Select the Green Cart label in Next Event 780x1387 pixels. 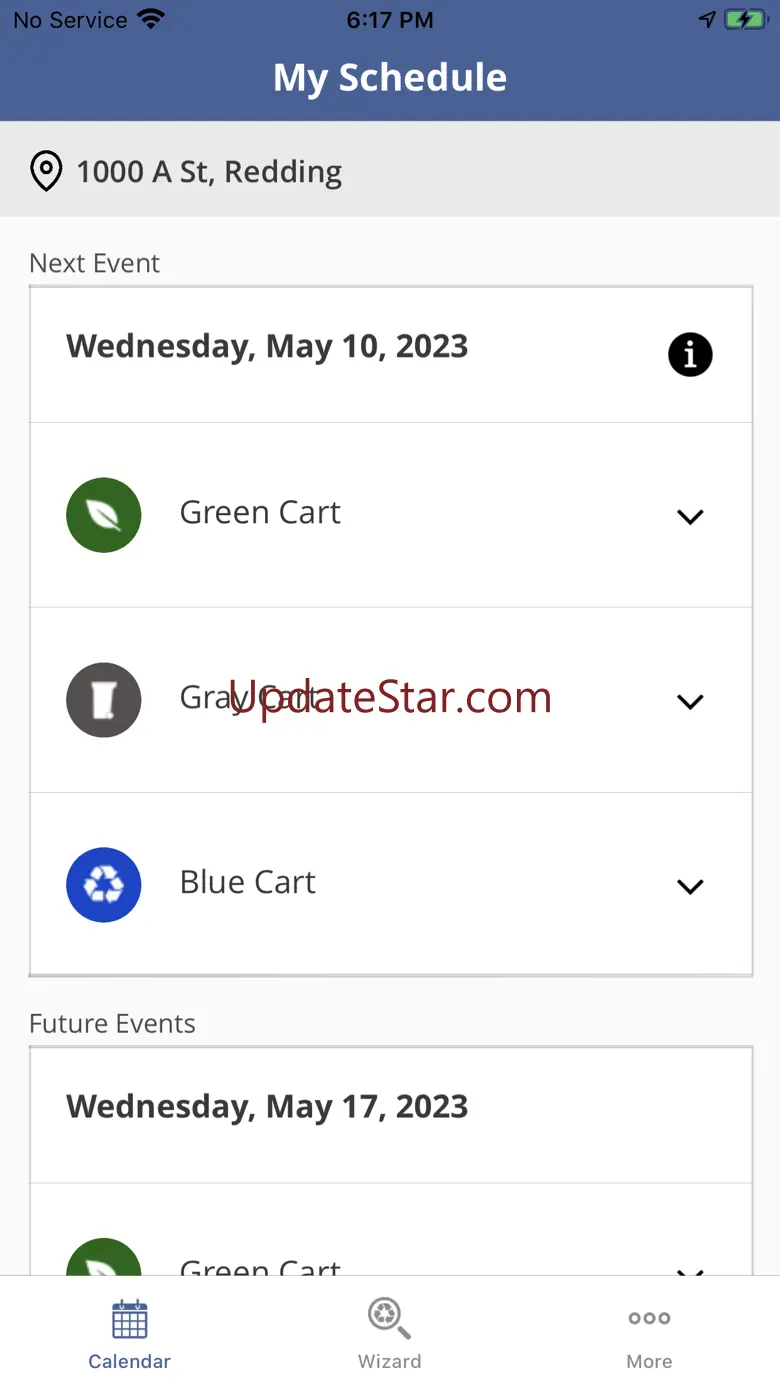260,512
